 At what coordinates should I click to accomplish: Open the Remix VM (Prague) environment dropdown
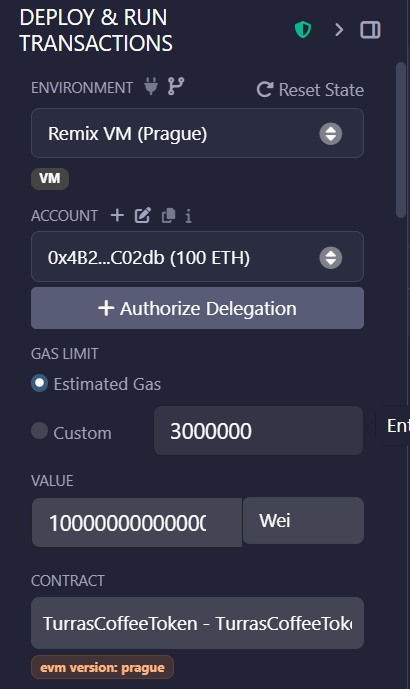tap(197, 133)
